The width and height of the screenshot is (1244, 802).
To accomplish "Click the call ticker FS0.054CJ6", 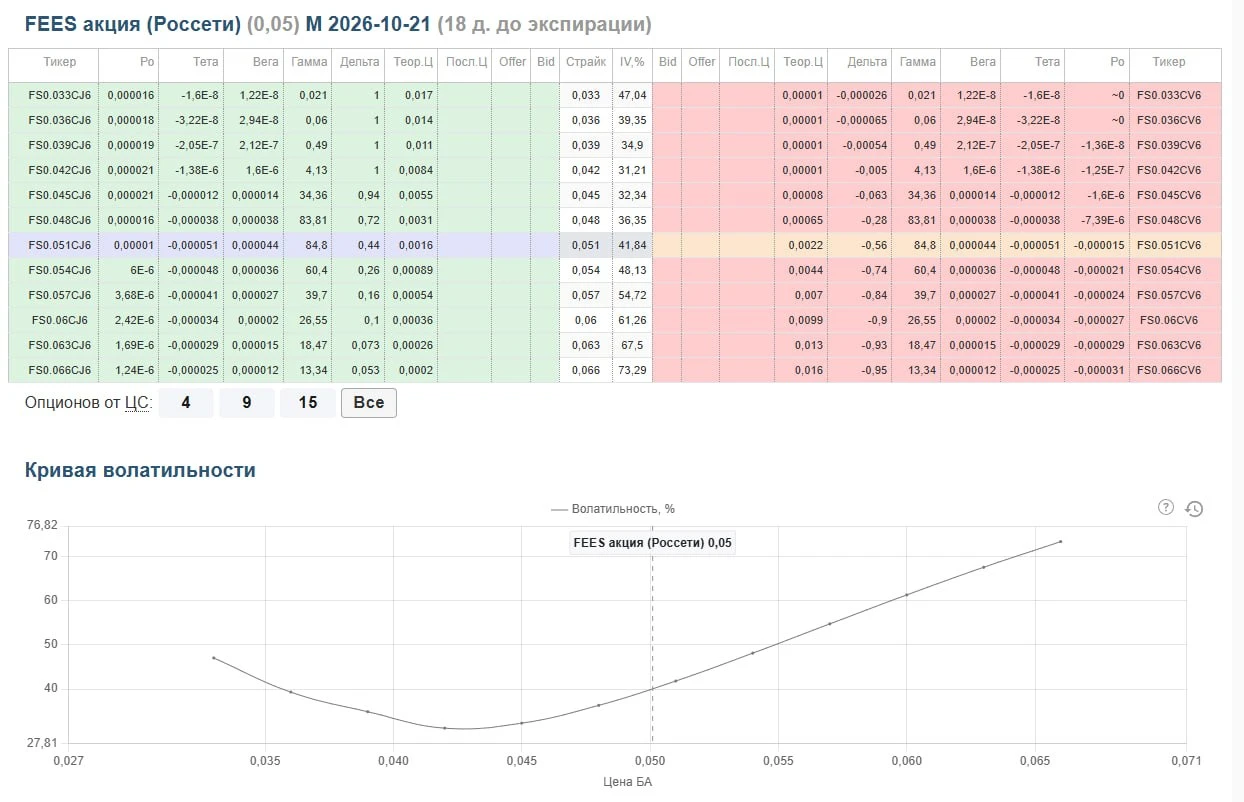I will click(x=59, y=270).
